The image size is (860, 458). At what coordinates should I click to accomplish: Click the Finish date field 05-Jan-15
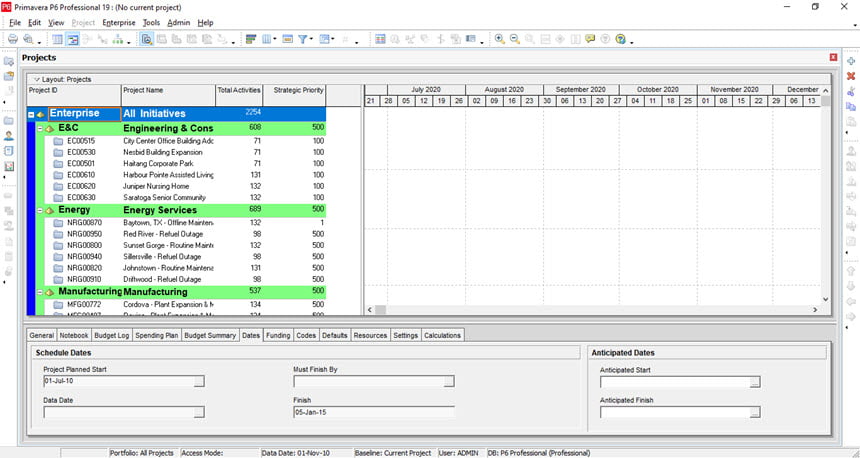(x=374, y=412)
